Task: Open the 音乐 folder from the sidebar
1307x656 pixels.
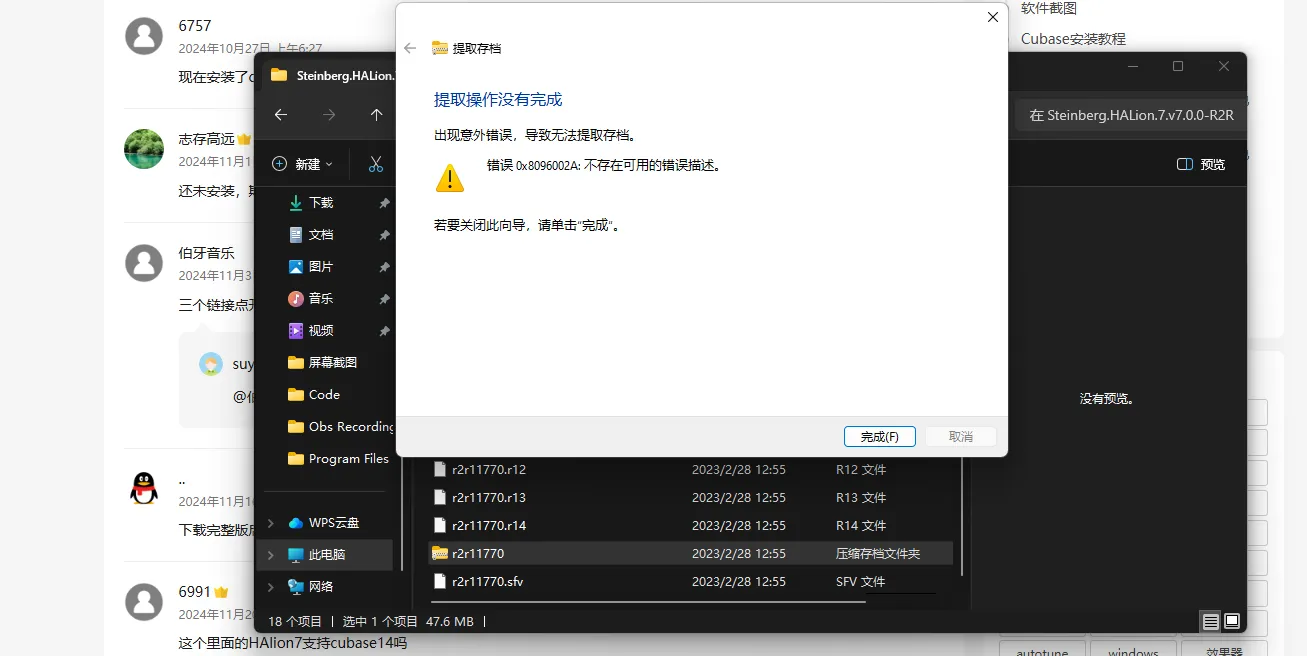Action: coord(318,298)
